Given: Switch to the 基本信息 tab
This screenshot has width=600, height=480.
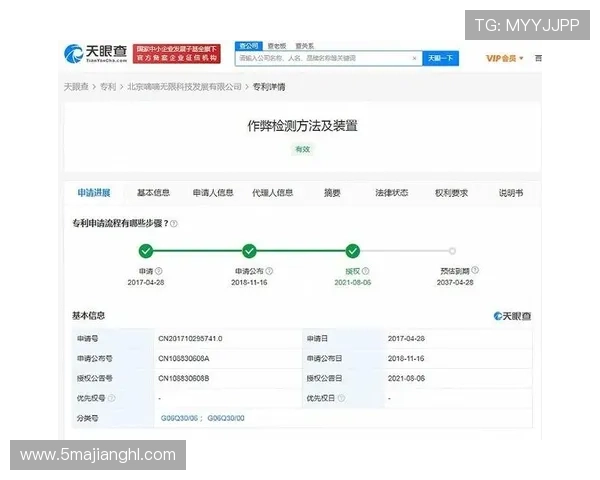Looking at the screenshot, I should (153, 193).
